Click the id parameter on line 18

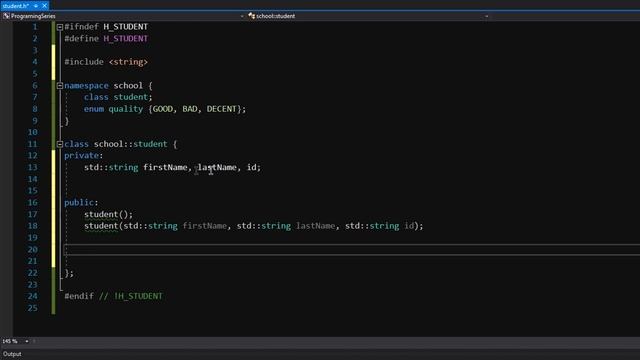click(x=409, y=226)
